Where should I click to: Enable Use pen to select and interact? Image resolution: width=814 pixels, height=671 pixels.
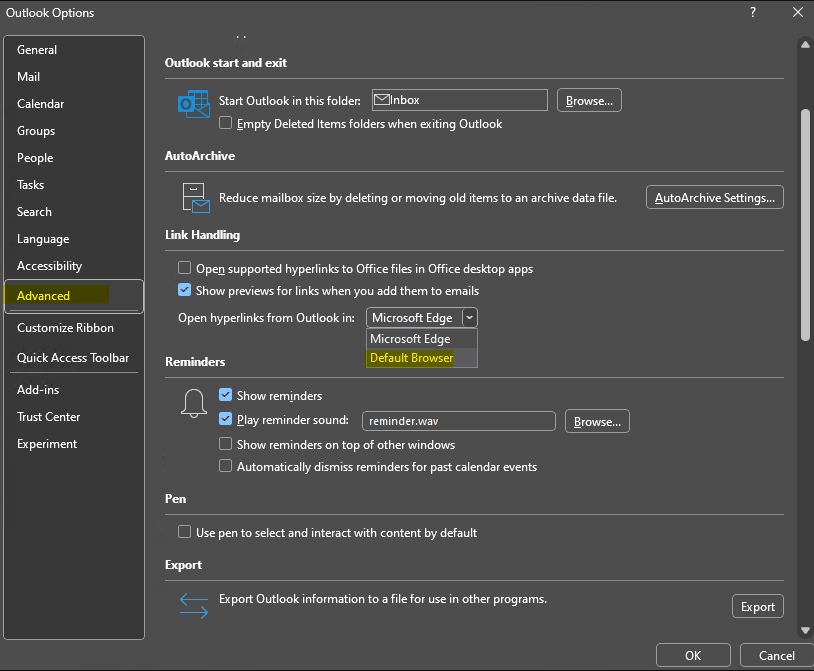(x=184, y=532)
